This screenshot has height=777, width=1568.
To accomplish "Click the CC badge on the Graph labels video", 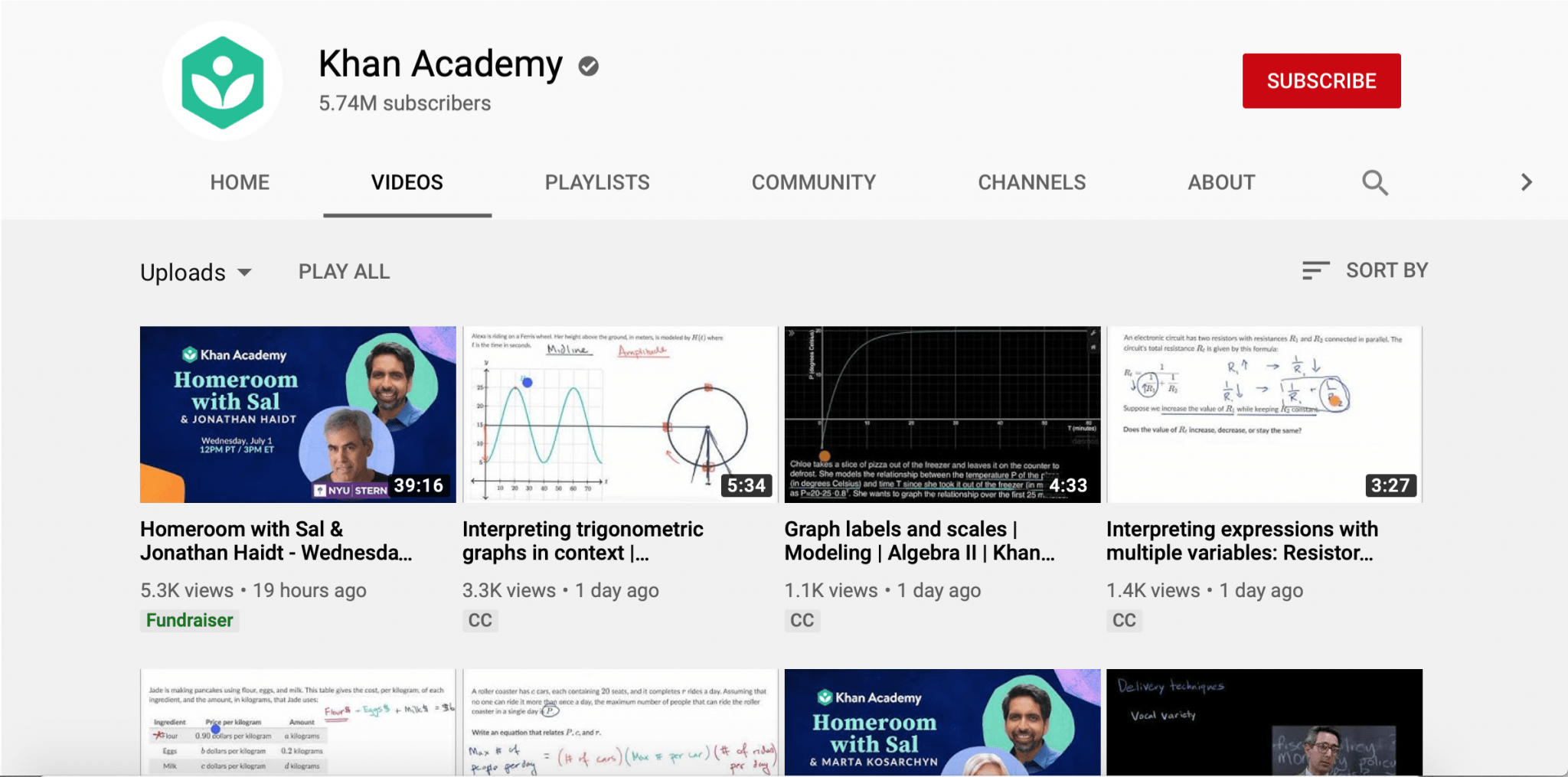I will point(802,620).
